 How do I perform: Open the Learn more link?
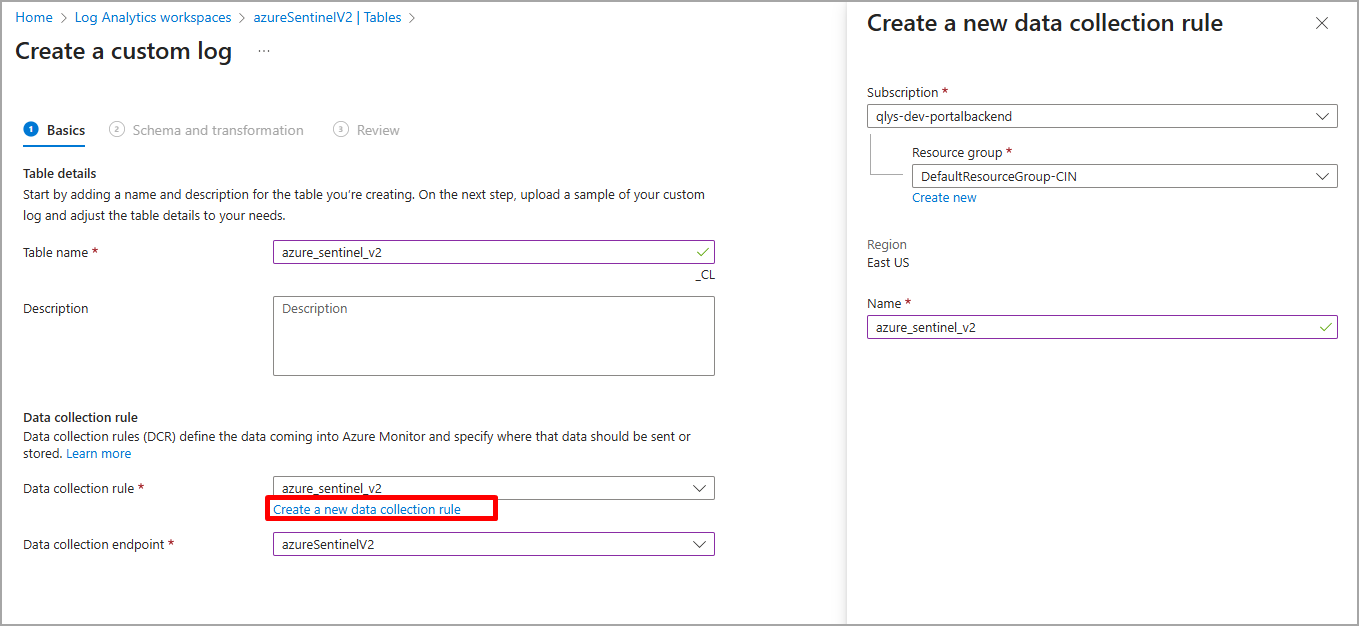(98, 454)
